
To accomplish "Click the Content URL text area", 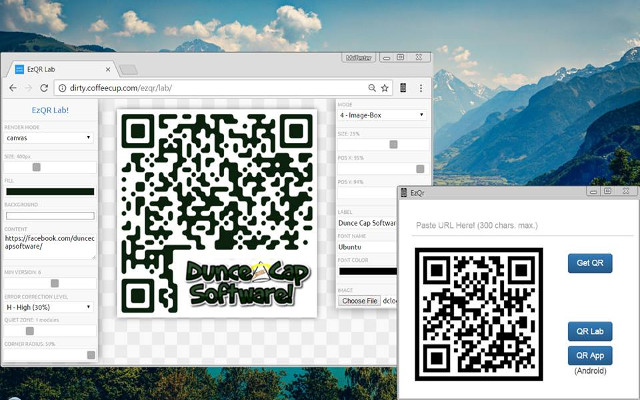I will click(50, 246).
